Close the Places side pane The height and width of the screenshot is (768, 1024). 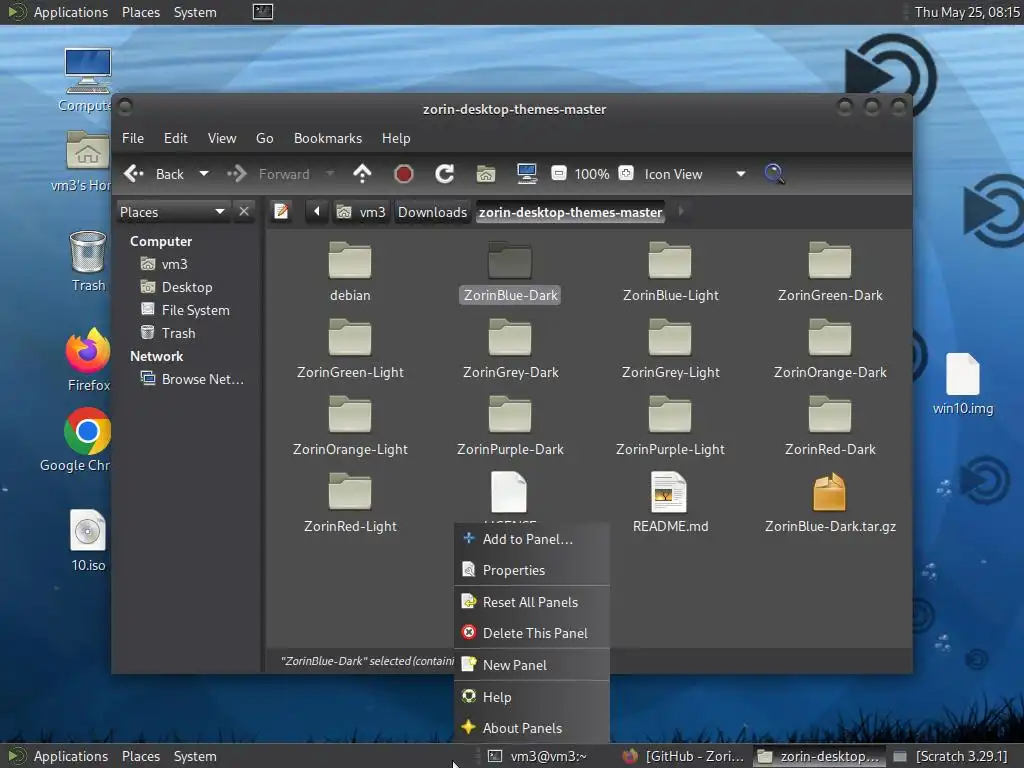(244, 212)
